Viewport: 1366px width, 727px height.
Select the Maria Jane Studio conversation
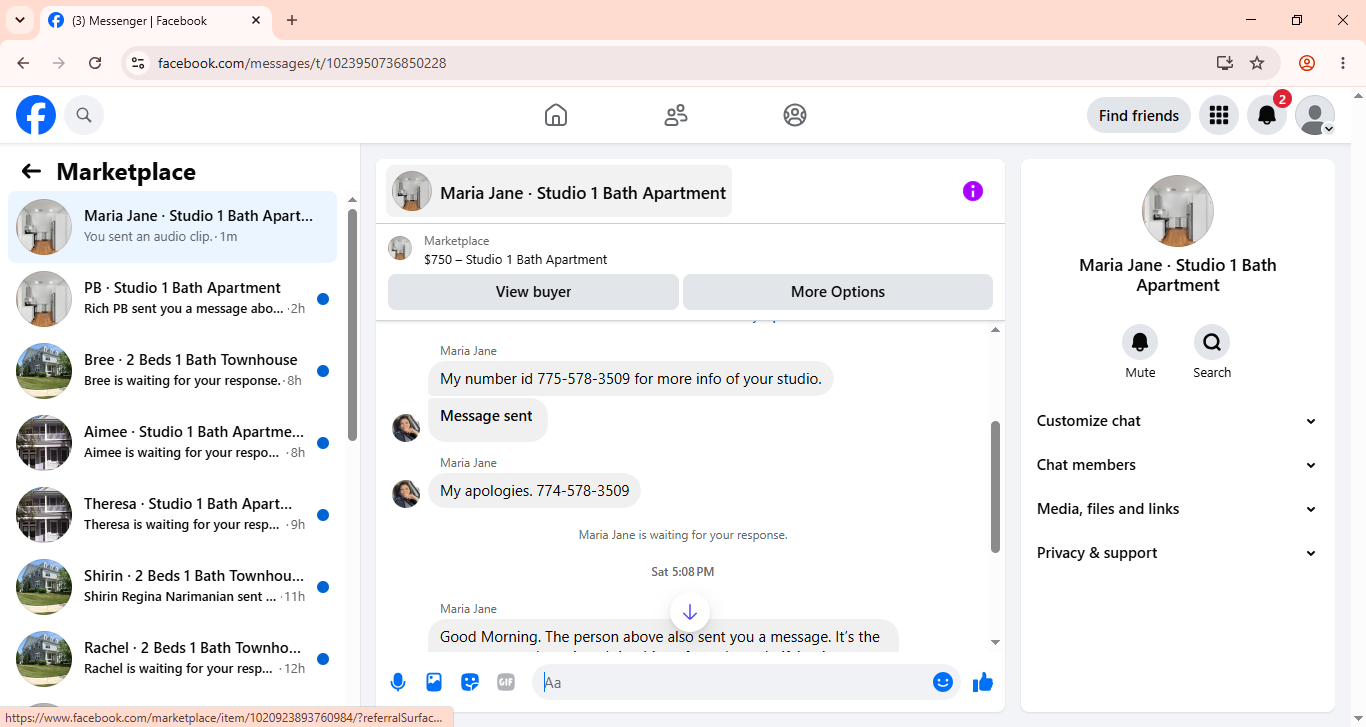pos(172,227)
